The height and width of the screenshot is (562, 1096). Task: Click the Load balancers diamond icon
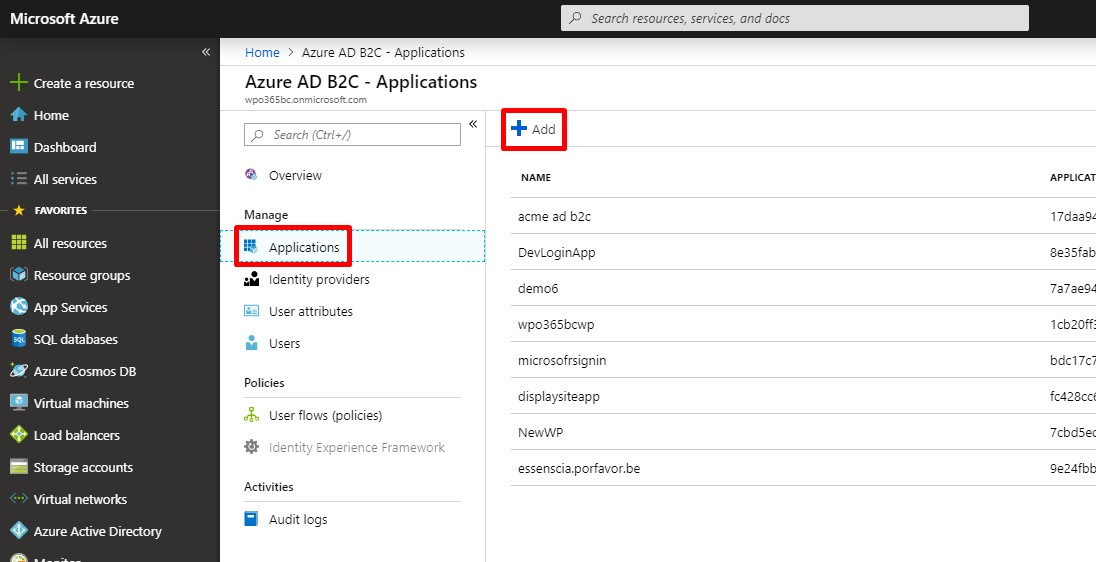click(x=18, y=435)
